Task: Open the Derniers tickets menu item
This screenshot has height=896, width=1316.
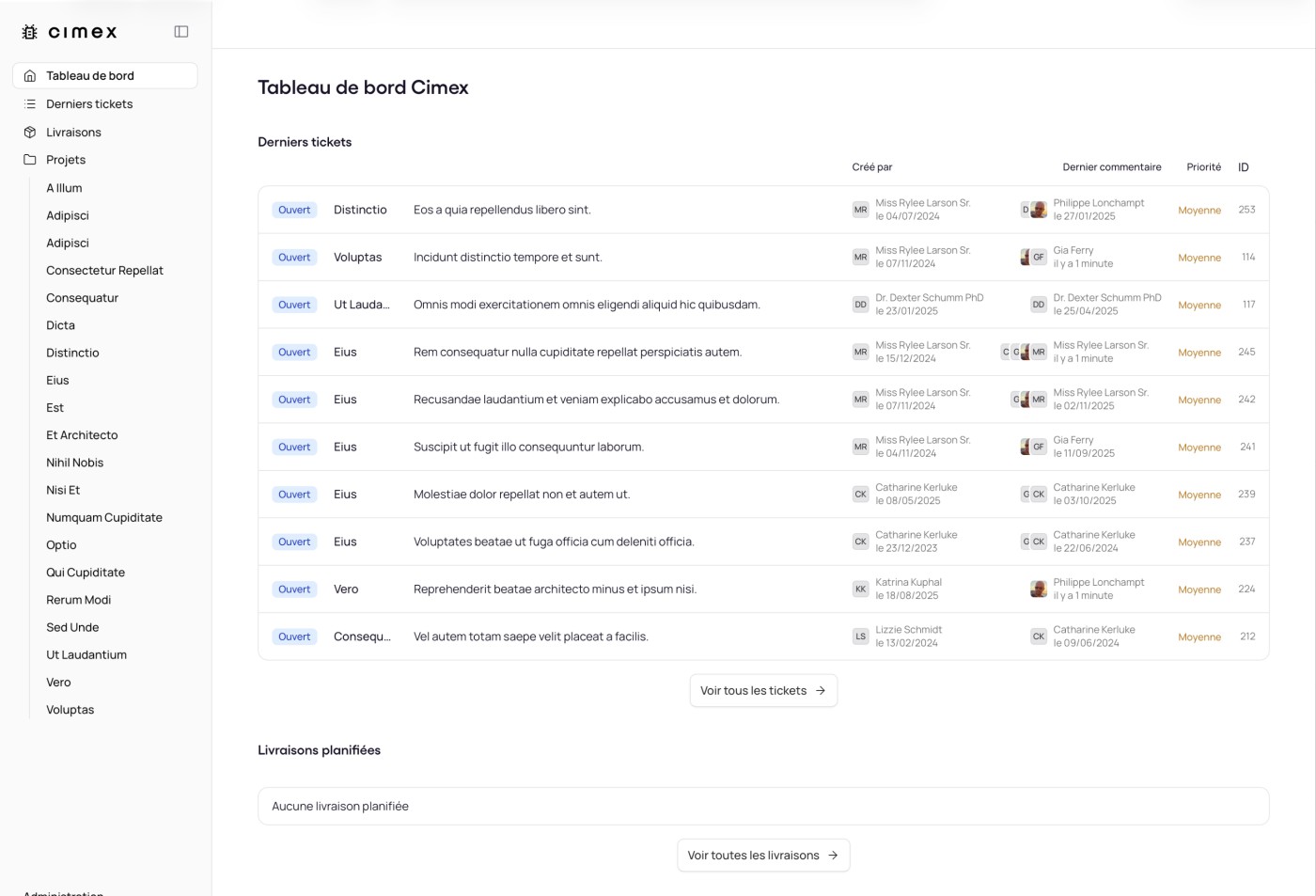Action: pos(89,104)
